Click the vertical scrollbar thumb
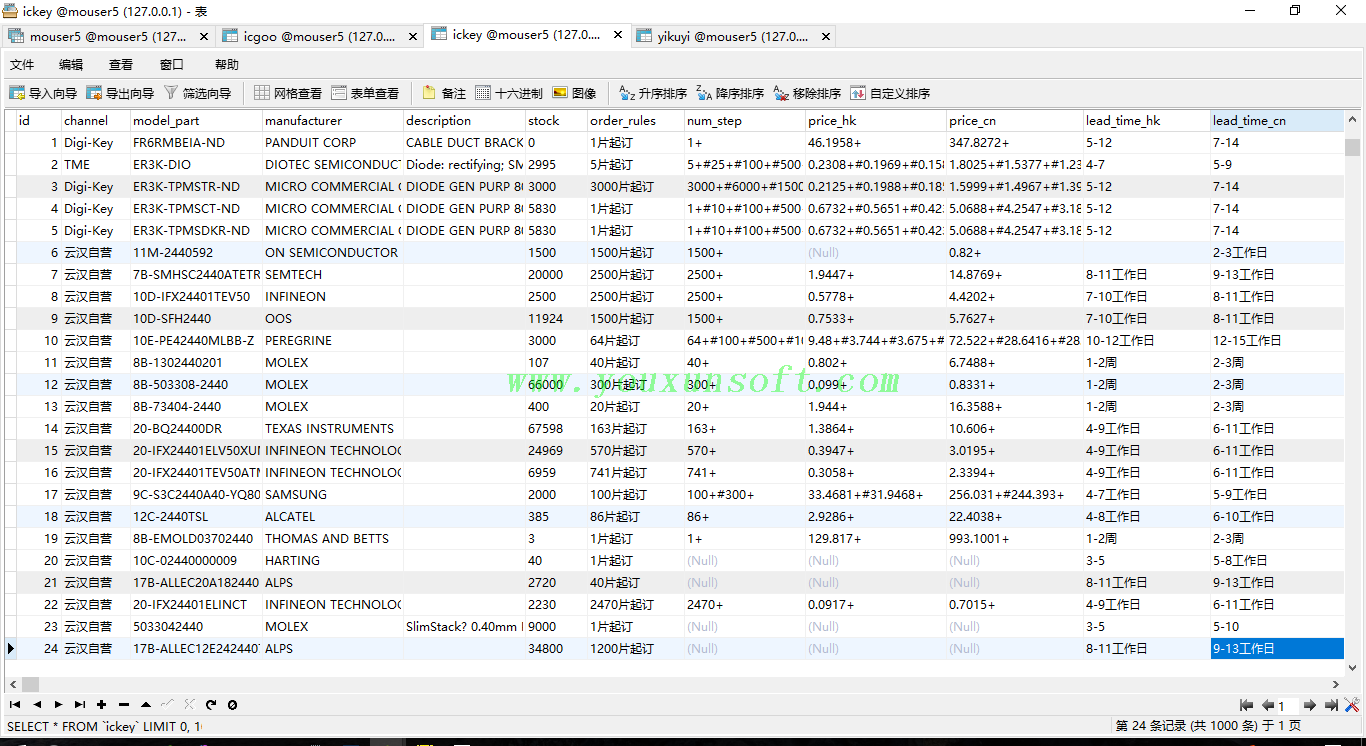This screenshot has width=1366, height=746. [1352, 148]
